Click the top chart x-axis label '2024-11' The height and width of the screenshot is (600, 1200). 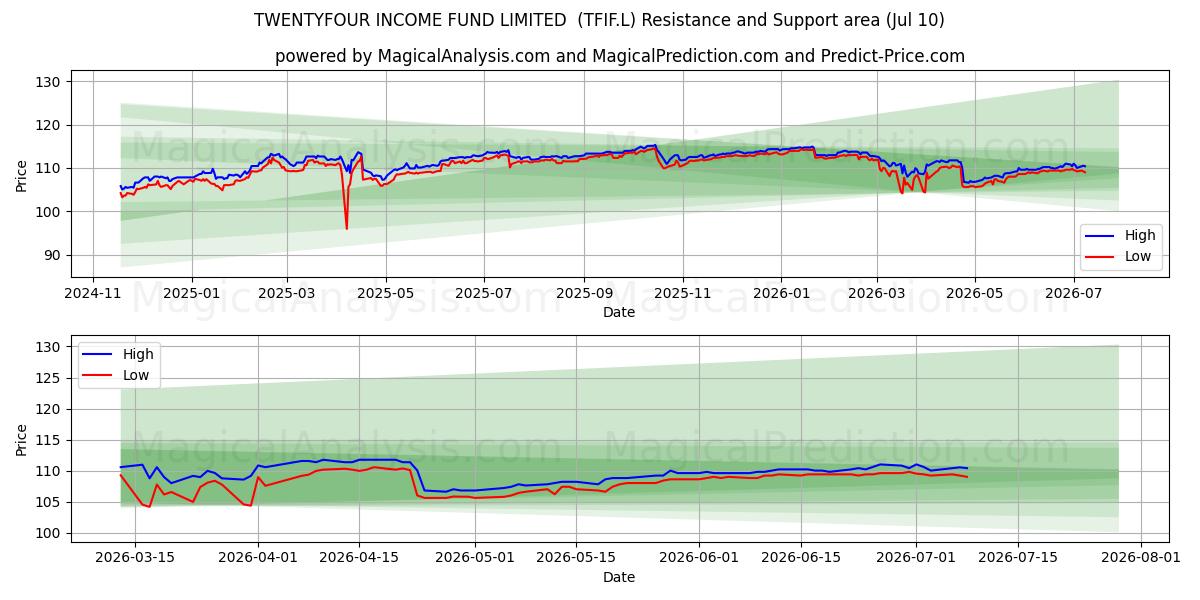(93, 294)
